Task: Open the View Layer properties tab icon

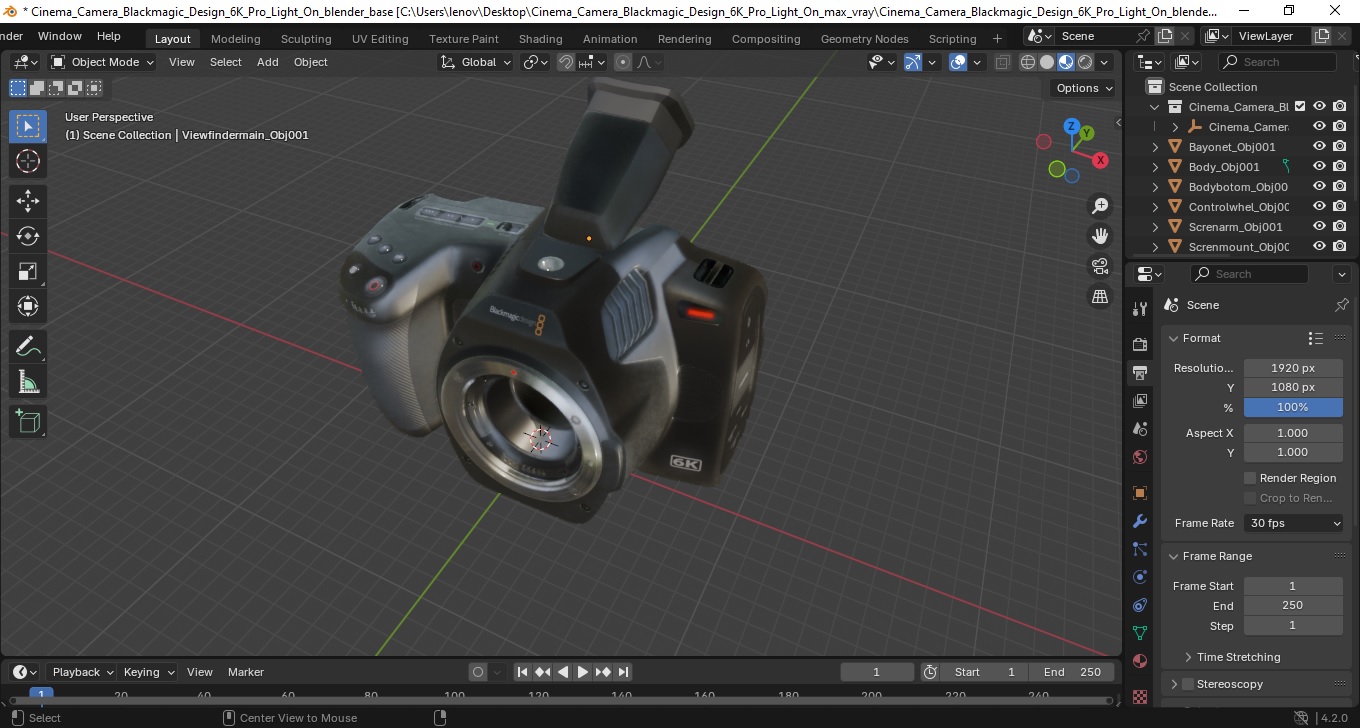Action: 1139,401
